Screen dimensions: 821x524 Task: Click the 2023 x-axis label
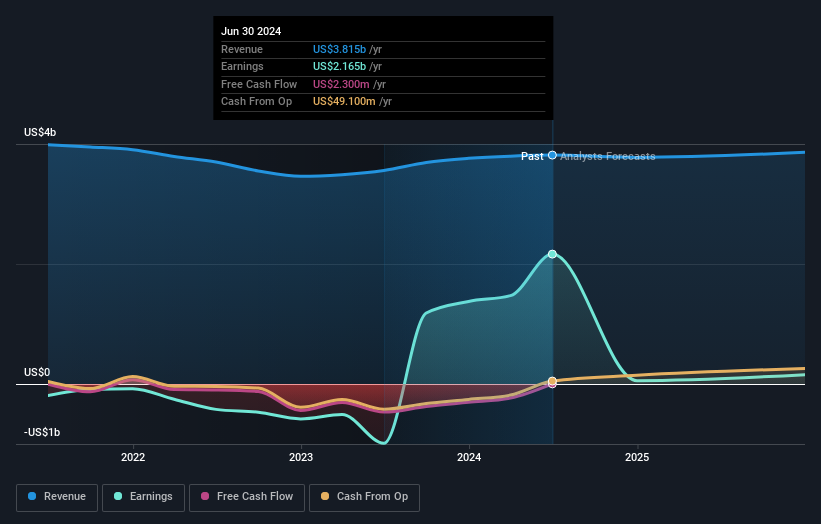(x=301, y=457)
